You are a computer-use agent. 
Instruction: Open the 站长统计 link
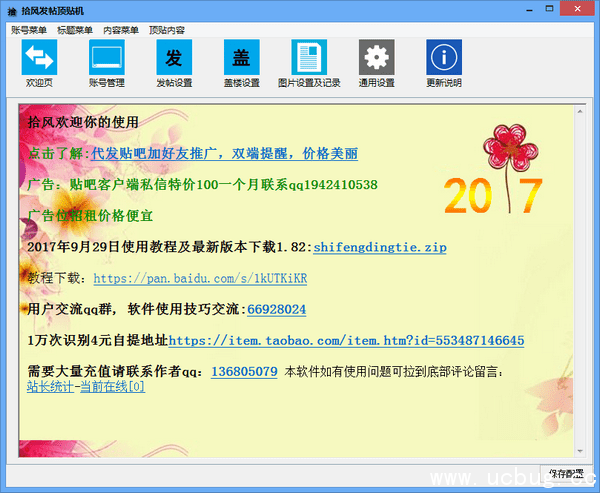(50, 387)
